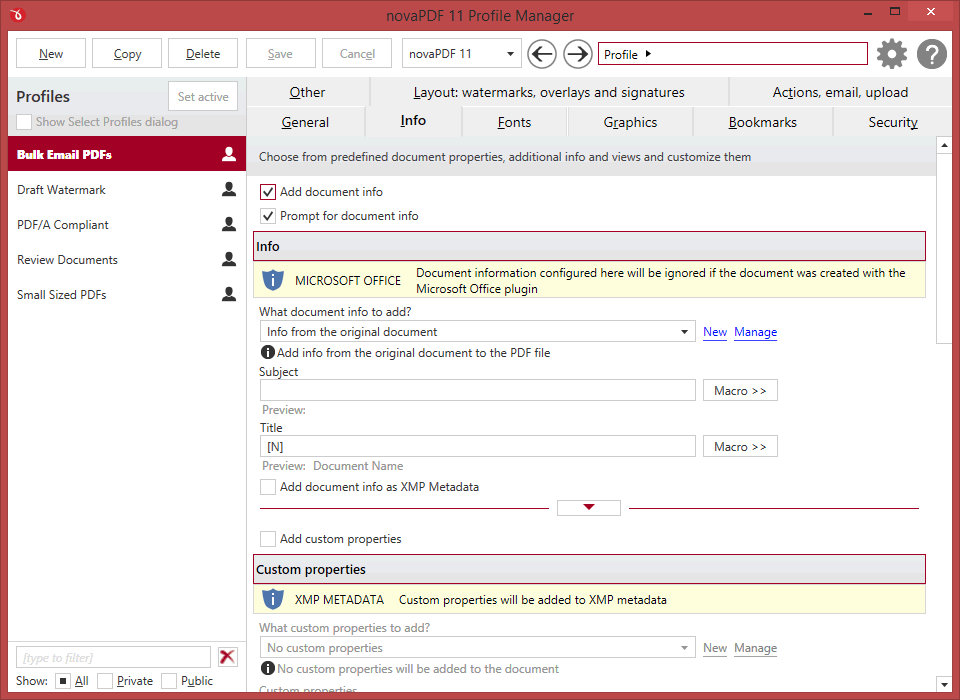Open Layout: watermarks, overlays and signatures tab

click(x=549, y=92)
